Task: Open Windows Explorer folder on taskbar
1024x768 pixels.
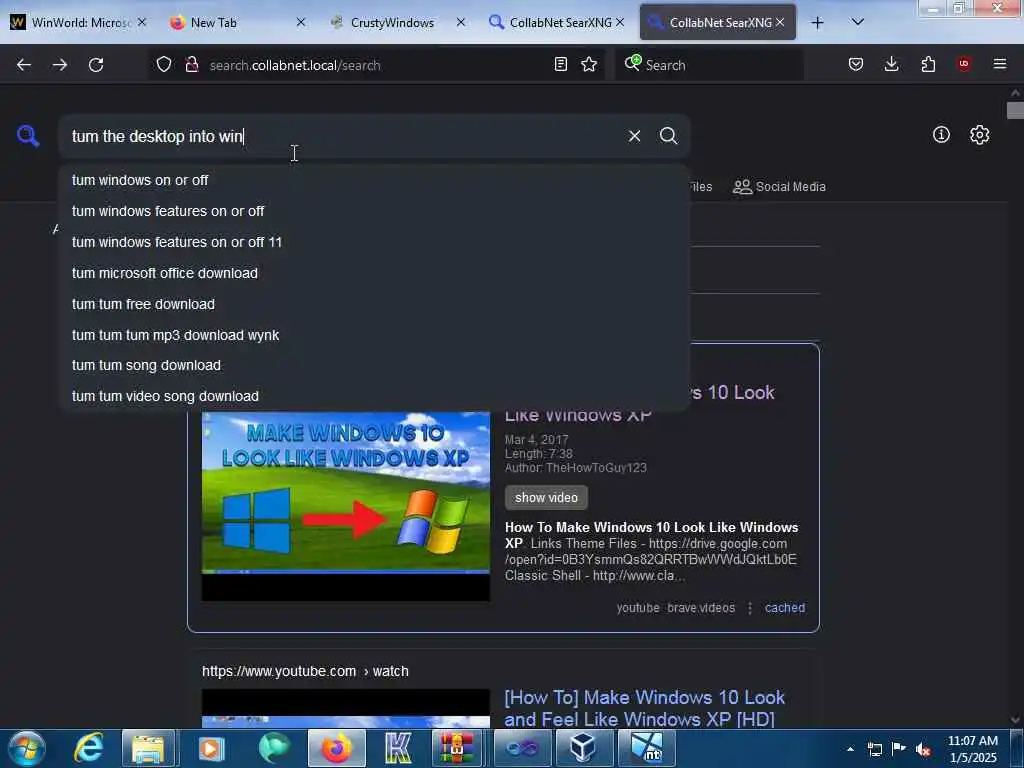Action: (x=149, y=748)
